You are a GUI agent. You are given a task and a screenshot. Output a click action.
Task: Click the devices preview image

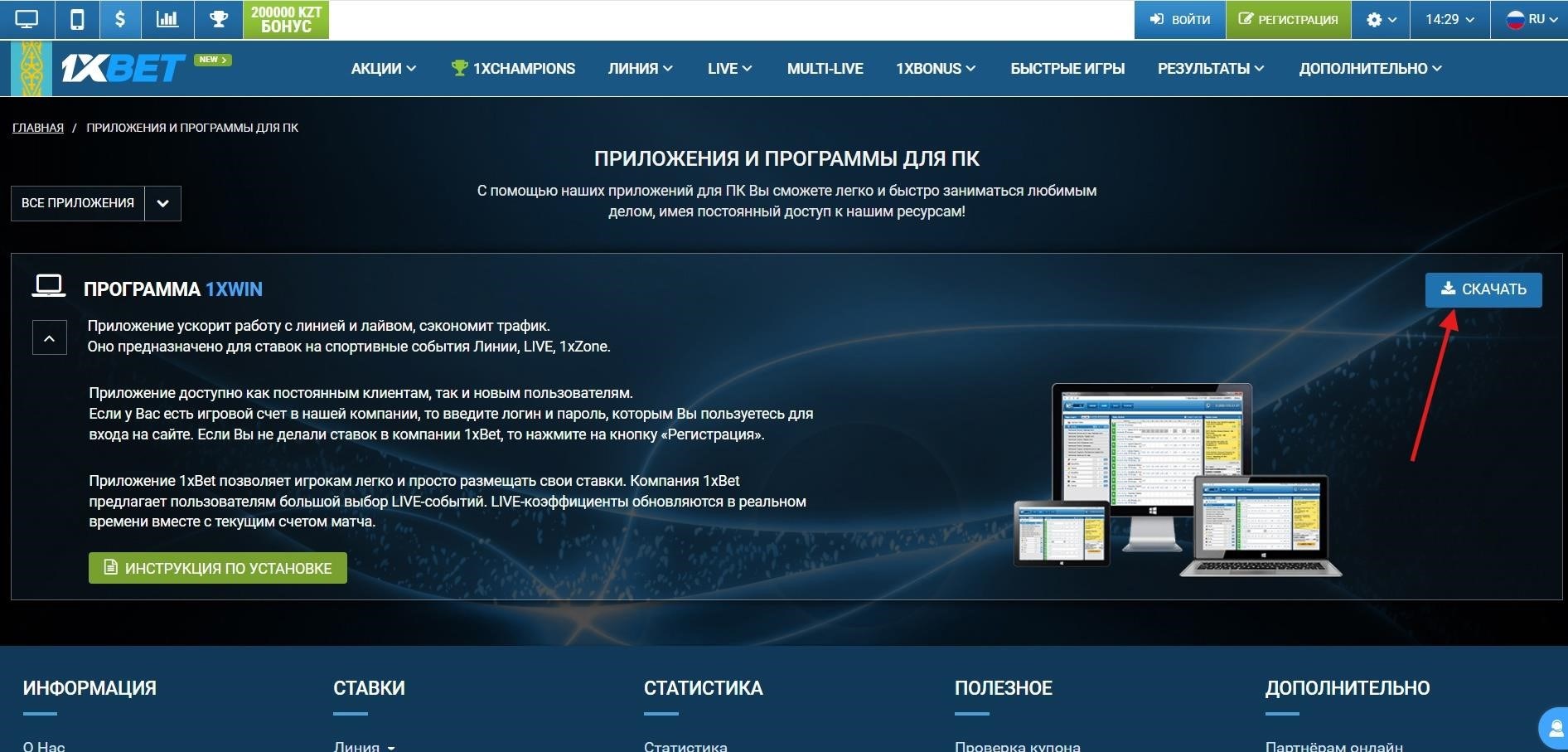1177,480
